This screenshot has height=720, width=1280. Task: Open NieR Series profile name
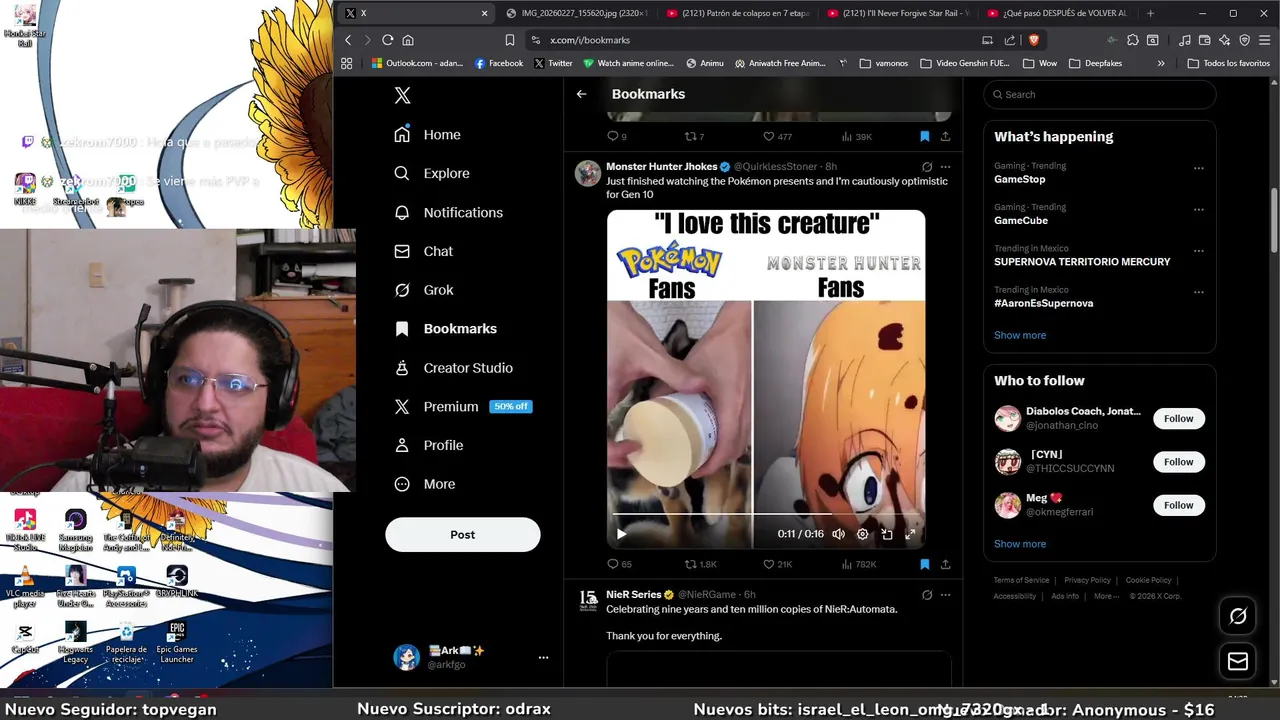(x=634, y=594)
